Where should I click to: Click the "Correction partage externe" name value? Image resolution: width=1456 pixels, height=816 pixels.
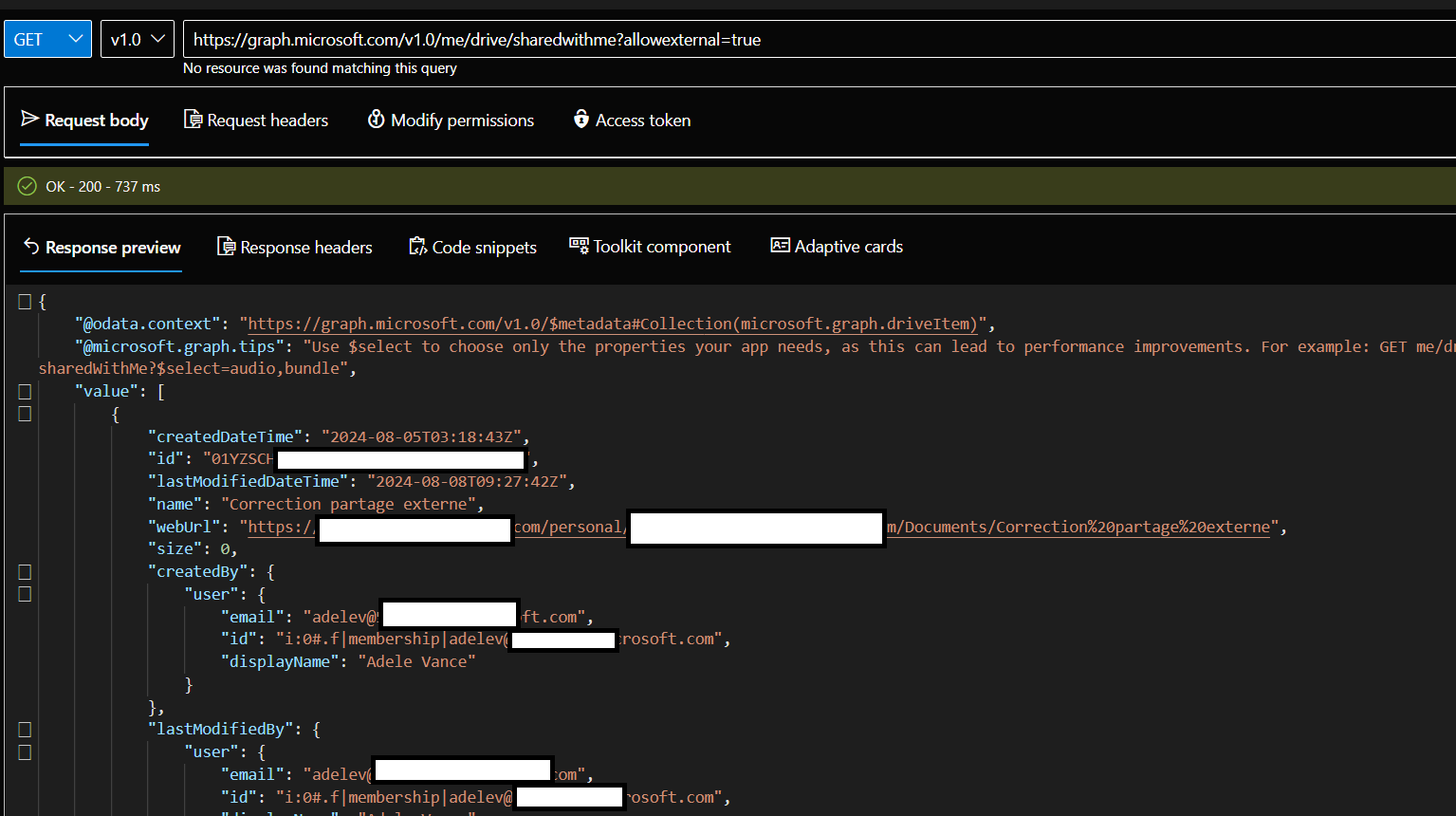(353, 504)
